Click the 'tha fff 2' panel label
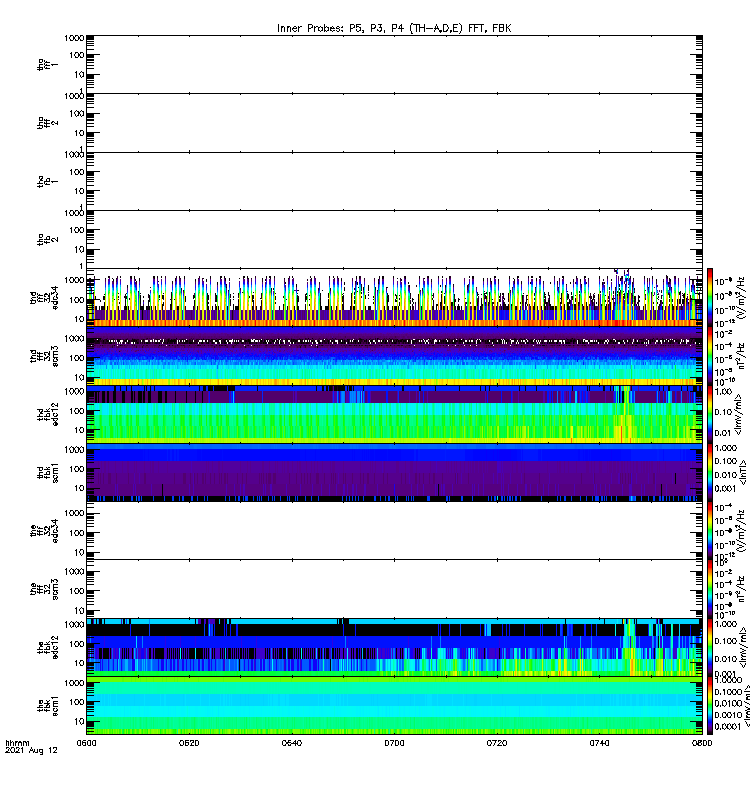 click(47, 123)
